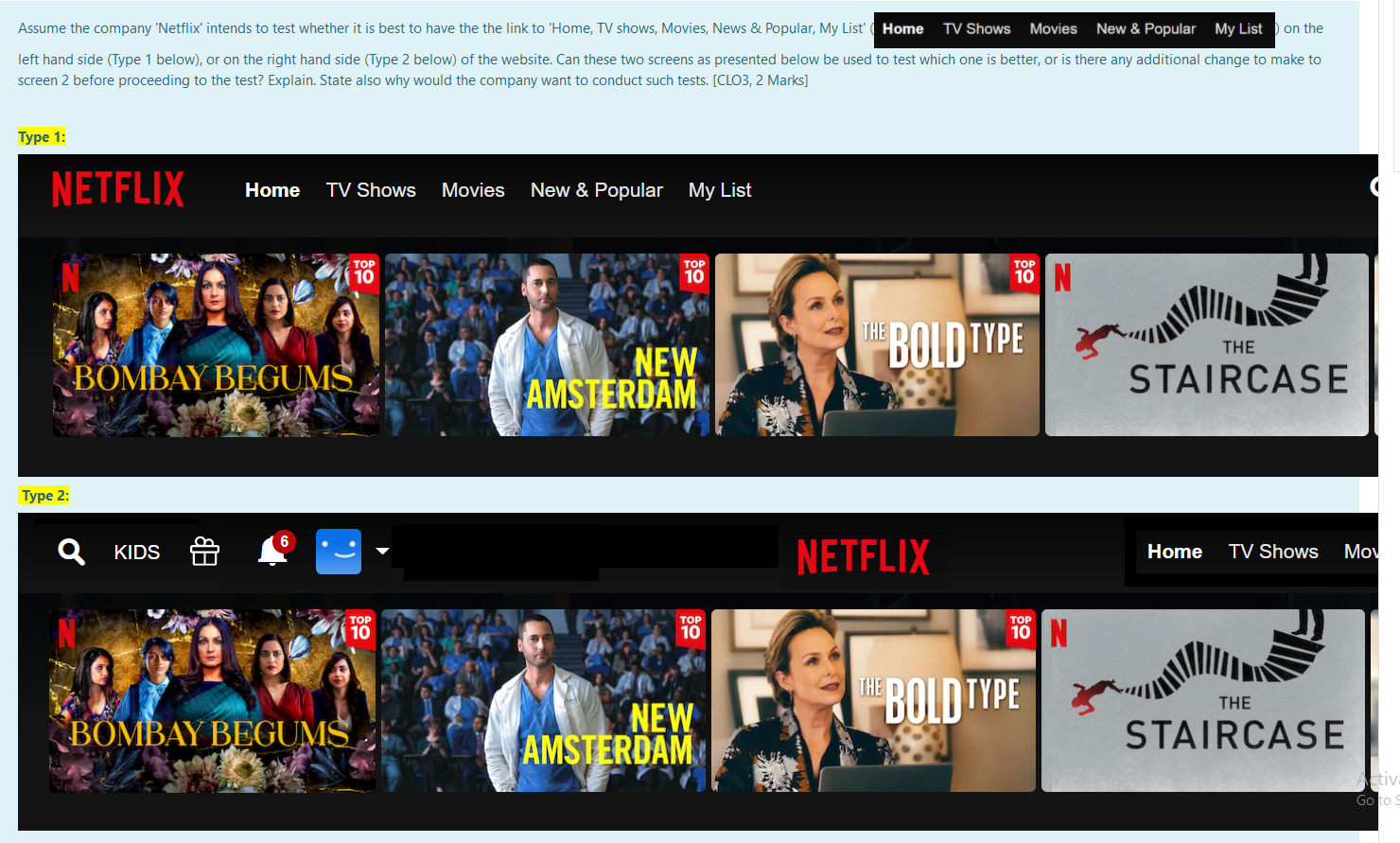1400x843 pixels.
Task: Click the Netflix logo in the Type 2 screen
Action: (x=864, y=556)
